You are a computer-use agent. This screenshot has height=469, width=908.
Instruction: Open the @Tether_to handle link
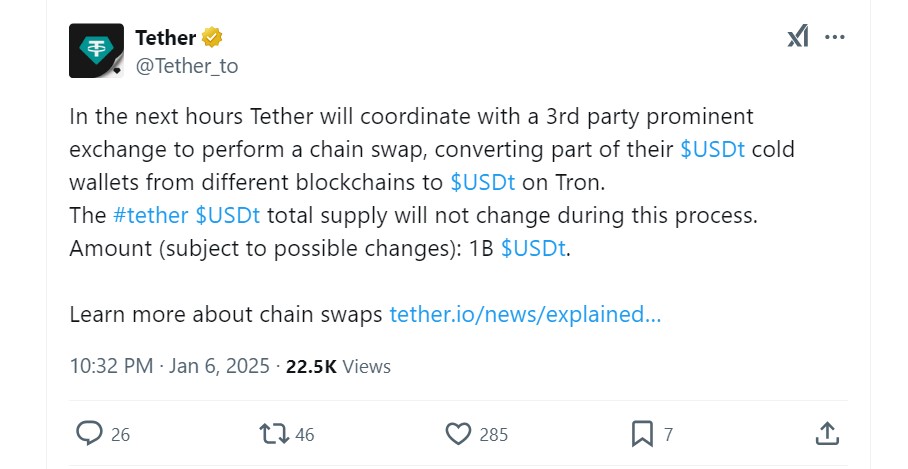pos(187,66)
